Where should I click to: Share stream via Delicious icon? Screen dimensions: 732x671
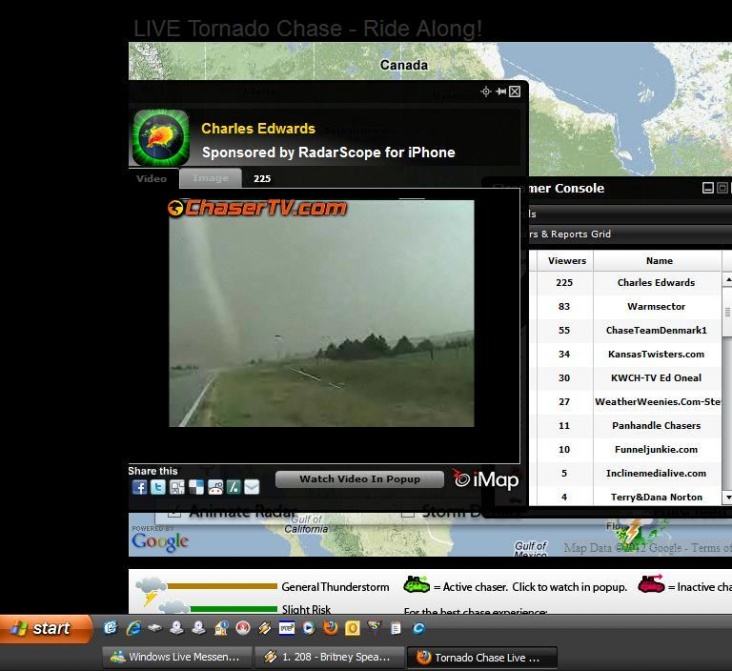[196, 487]
